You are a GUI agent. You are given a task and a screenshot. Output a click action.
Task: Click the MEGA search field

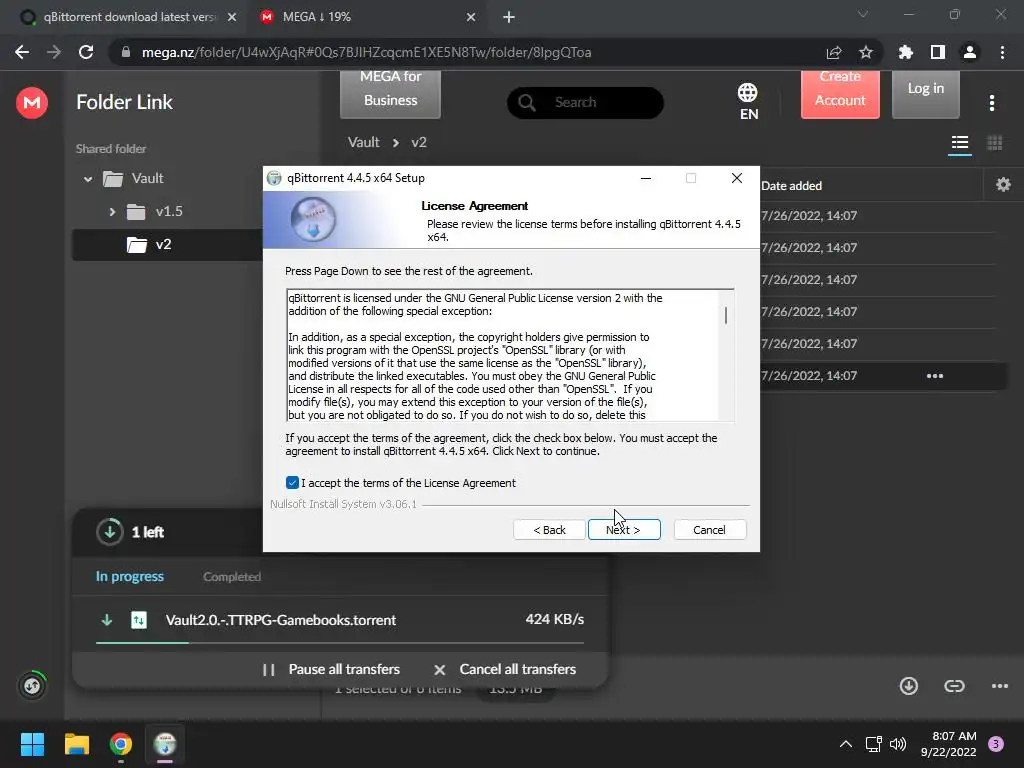pyautogui.click(x=585, y=103)
